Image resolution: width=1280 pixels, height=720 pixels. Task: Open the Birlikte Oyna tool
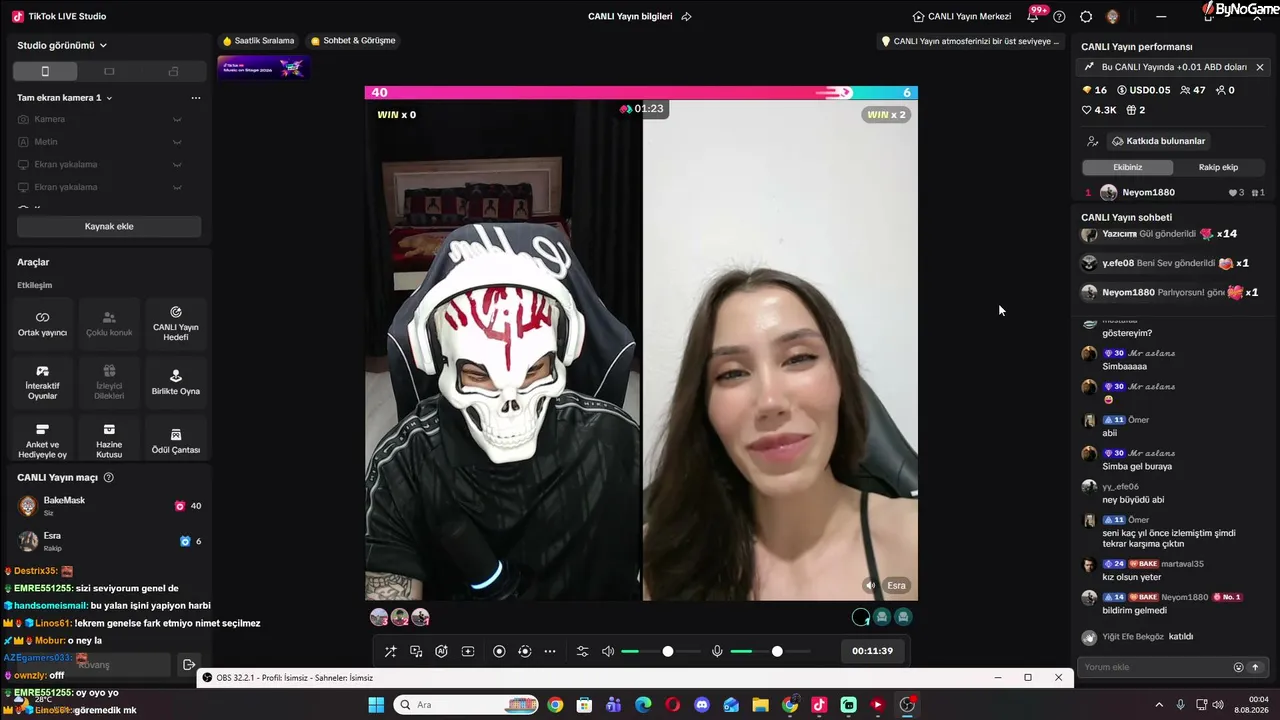[x=176, y=382]
